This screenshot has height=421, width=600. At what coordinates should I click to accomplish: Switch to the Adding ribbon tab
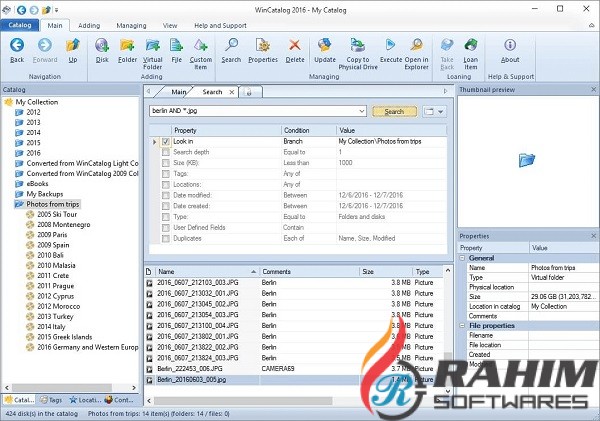[x=89, y=26]
